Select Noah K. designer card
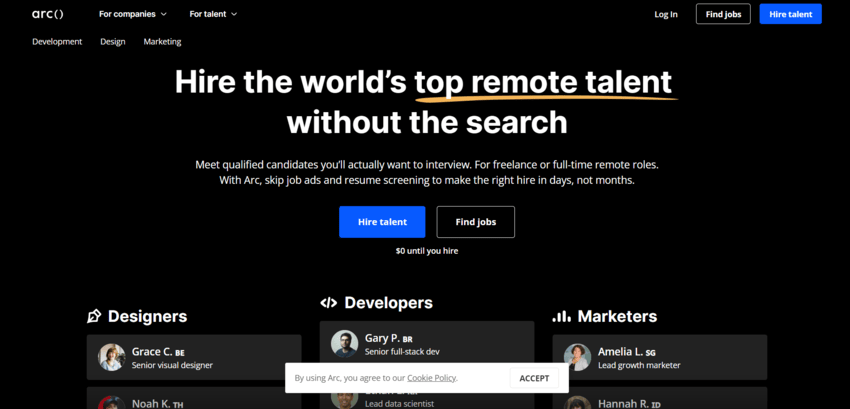 tap(194, 399)
